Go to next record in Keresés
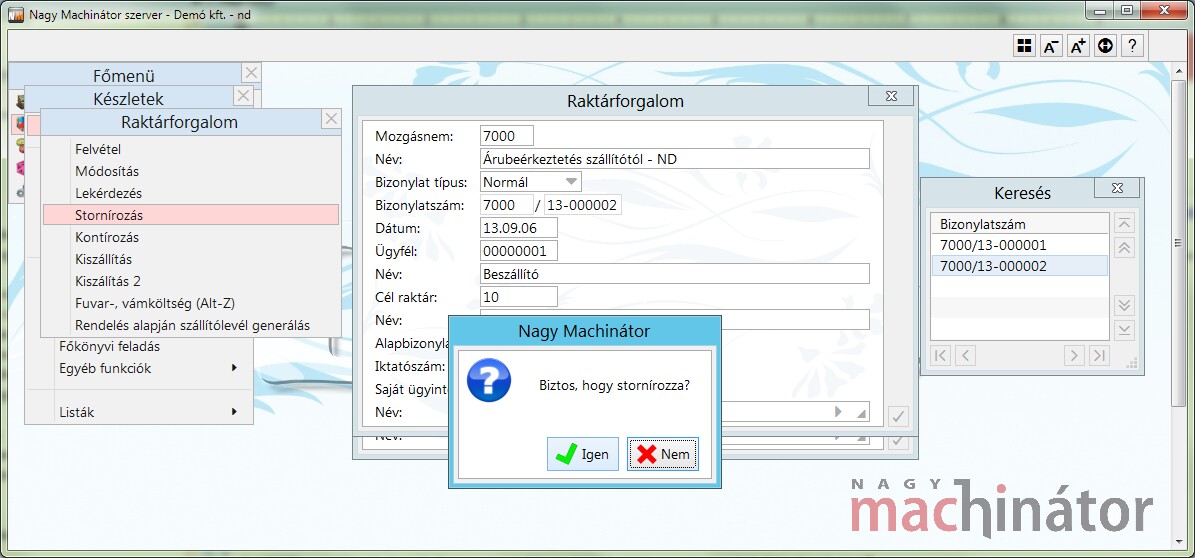This screenshot has height=558, width=1195. pyautogui.click(x=1075, y=354)
